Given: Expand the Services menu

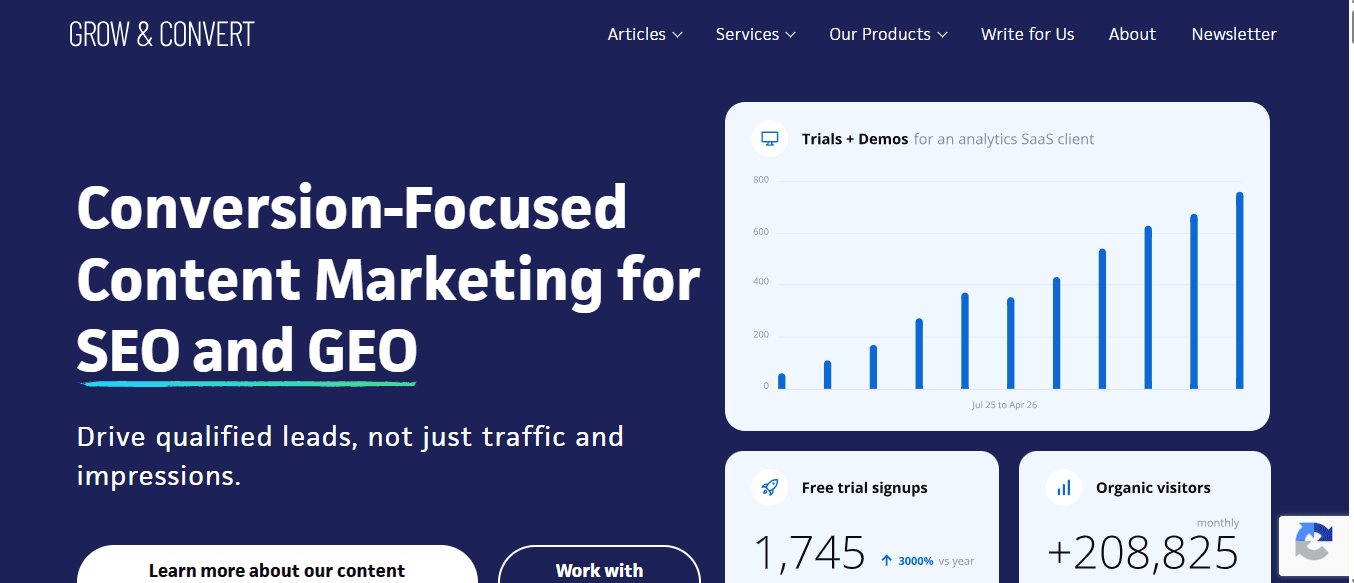Looking at the screenshot, I should point(755,33).
